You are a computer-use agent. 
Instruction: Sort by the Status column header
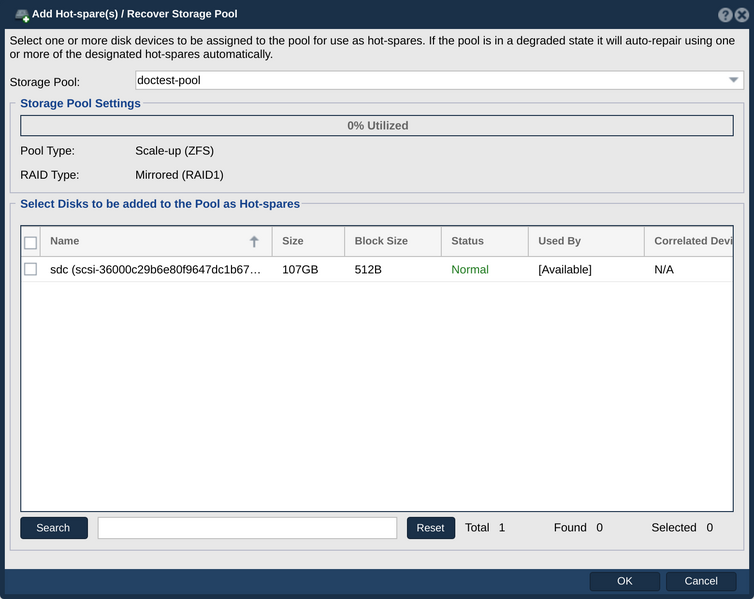(485, 241)
